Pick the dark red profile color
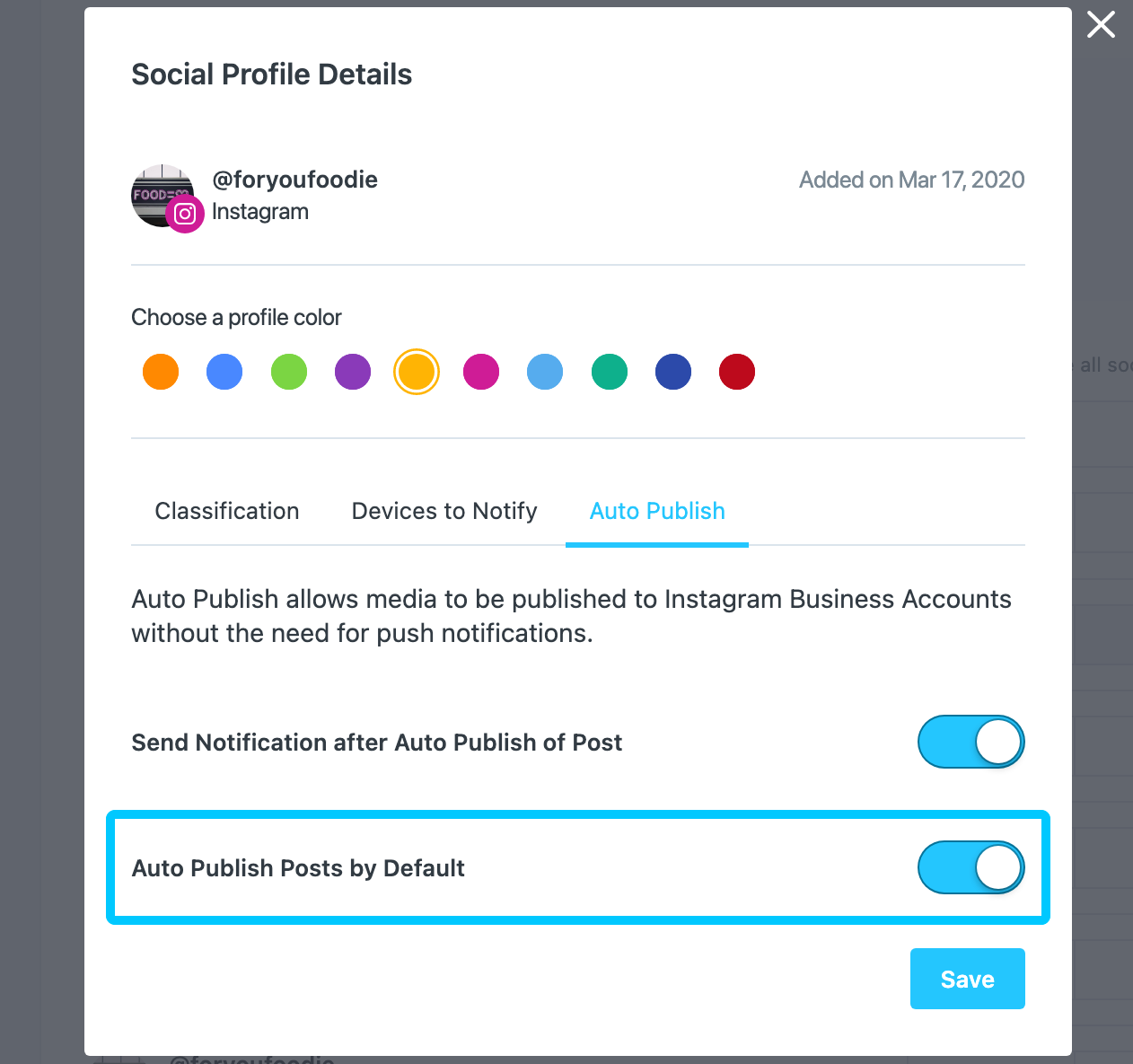 coord(737,372)
